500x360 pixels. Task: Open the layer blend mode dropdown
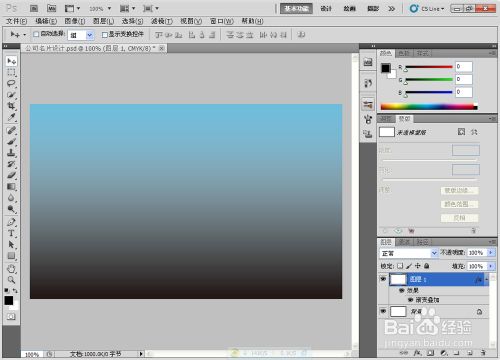pyautogui.click(x=409, y=253)
